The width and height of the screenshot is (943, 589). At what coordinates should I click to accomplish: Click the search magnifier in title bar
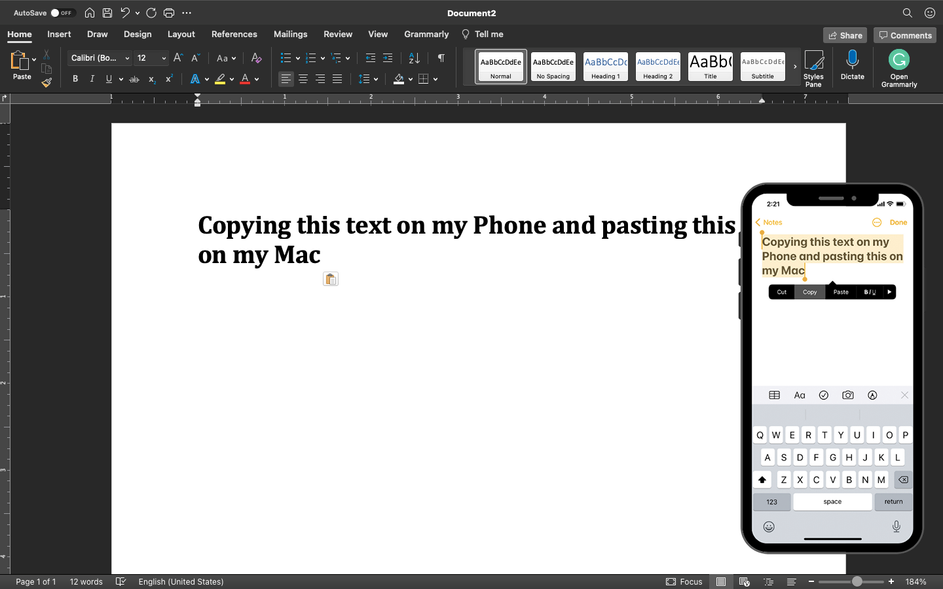(908, 13)
